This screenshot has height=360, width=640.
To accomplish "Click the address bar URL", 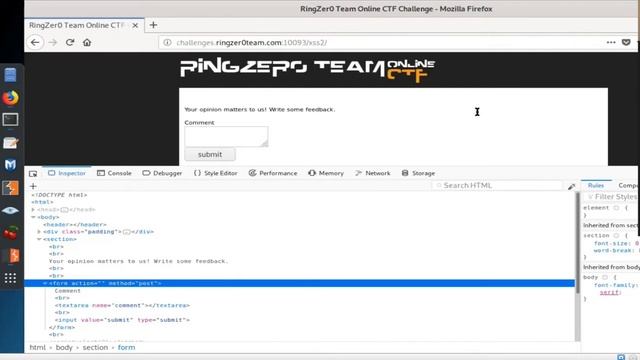I will pyautogui.click(x=251, y=42).
